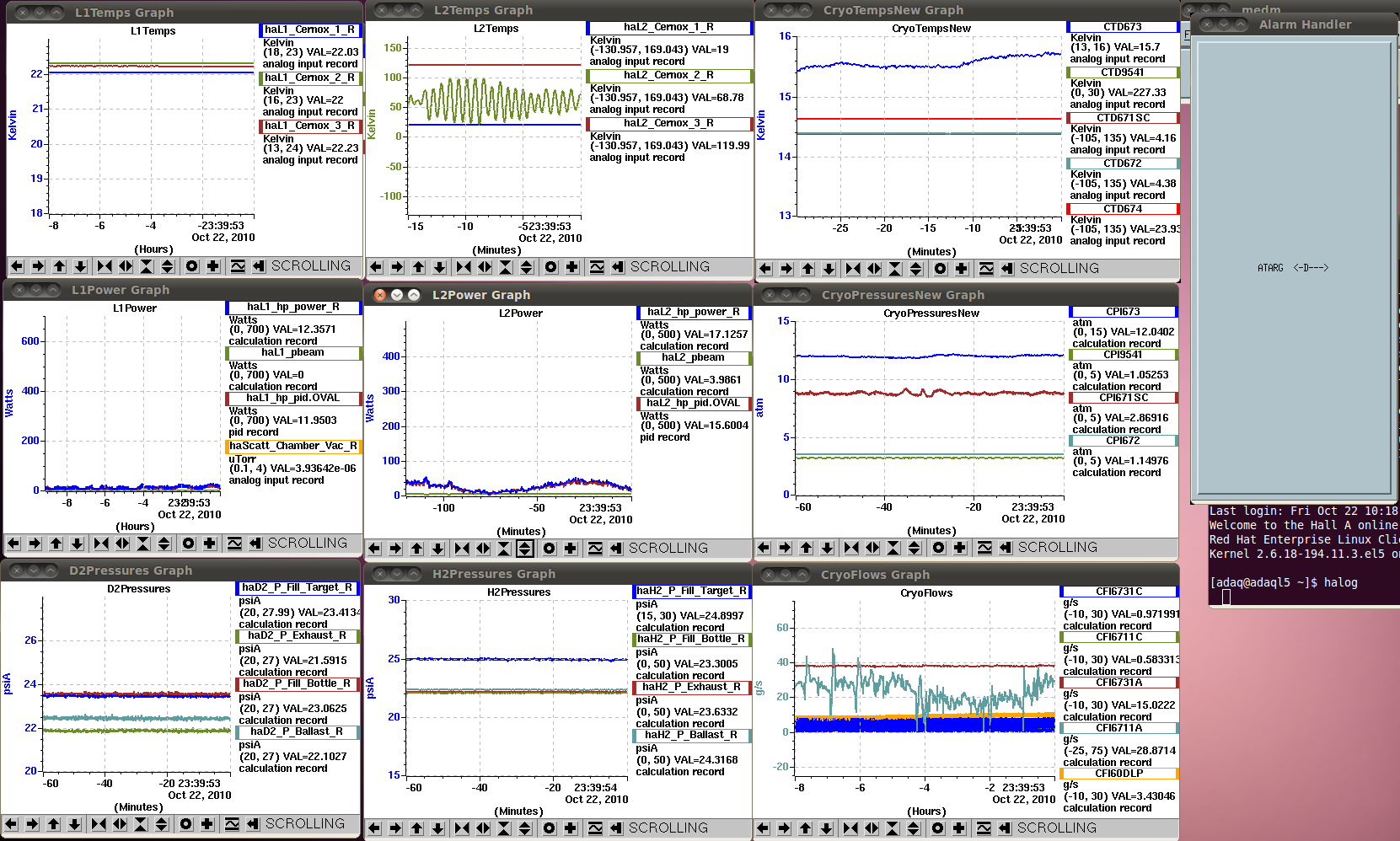Select CPI673 curve legend button
The width and height of the screenshot is (1400, 841).
coord(1124,312)
